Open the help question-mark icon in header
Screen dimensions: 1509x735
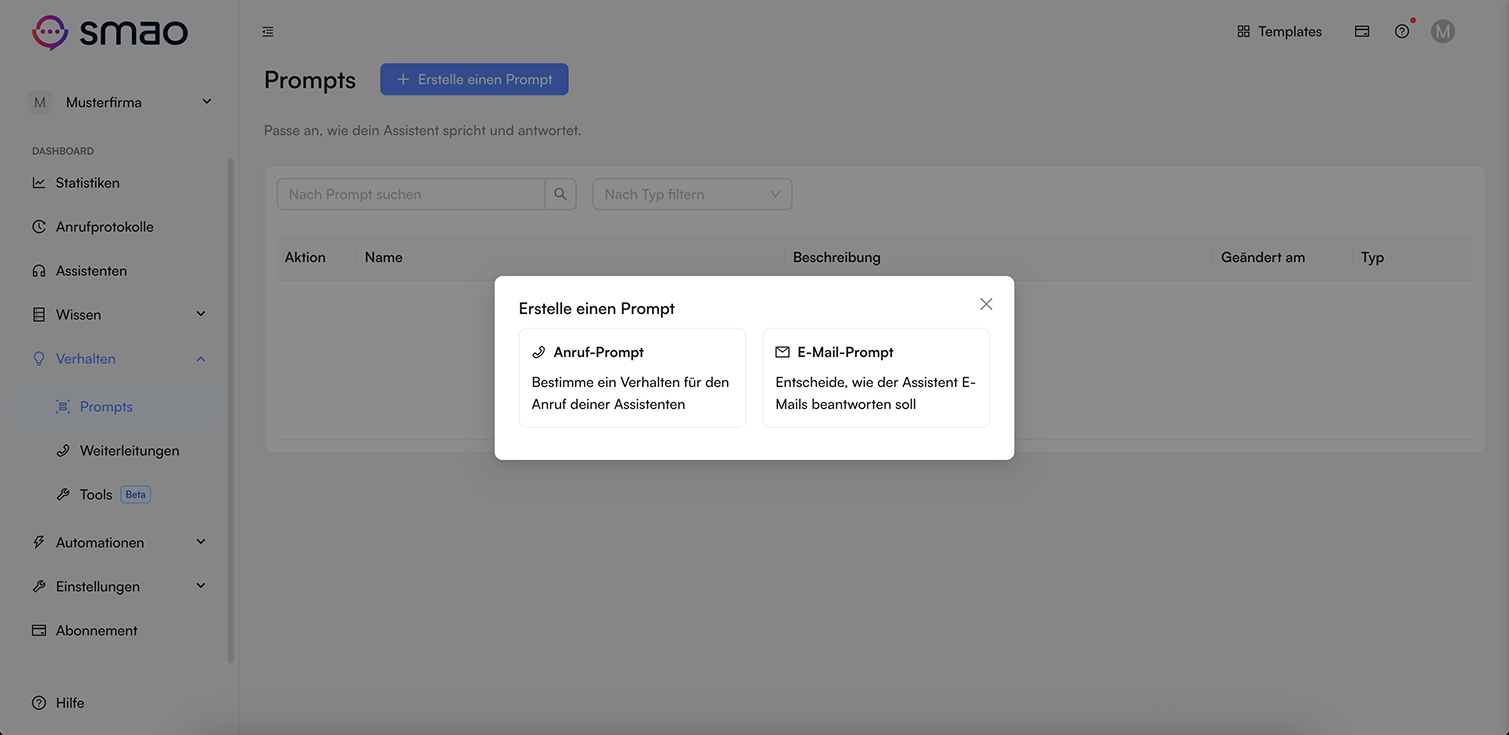click(1402, 32)
